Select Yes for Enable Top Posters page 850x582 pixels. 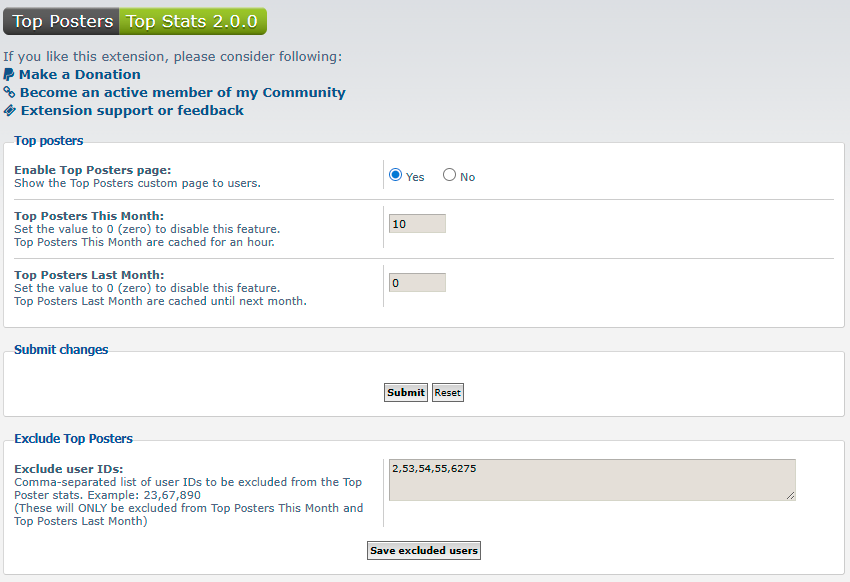point(396,175)
